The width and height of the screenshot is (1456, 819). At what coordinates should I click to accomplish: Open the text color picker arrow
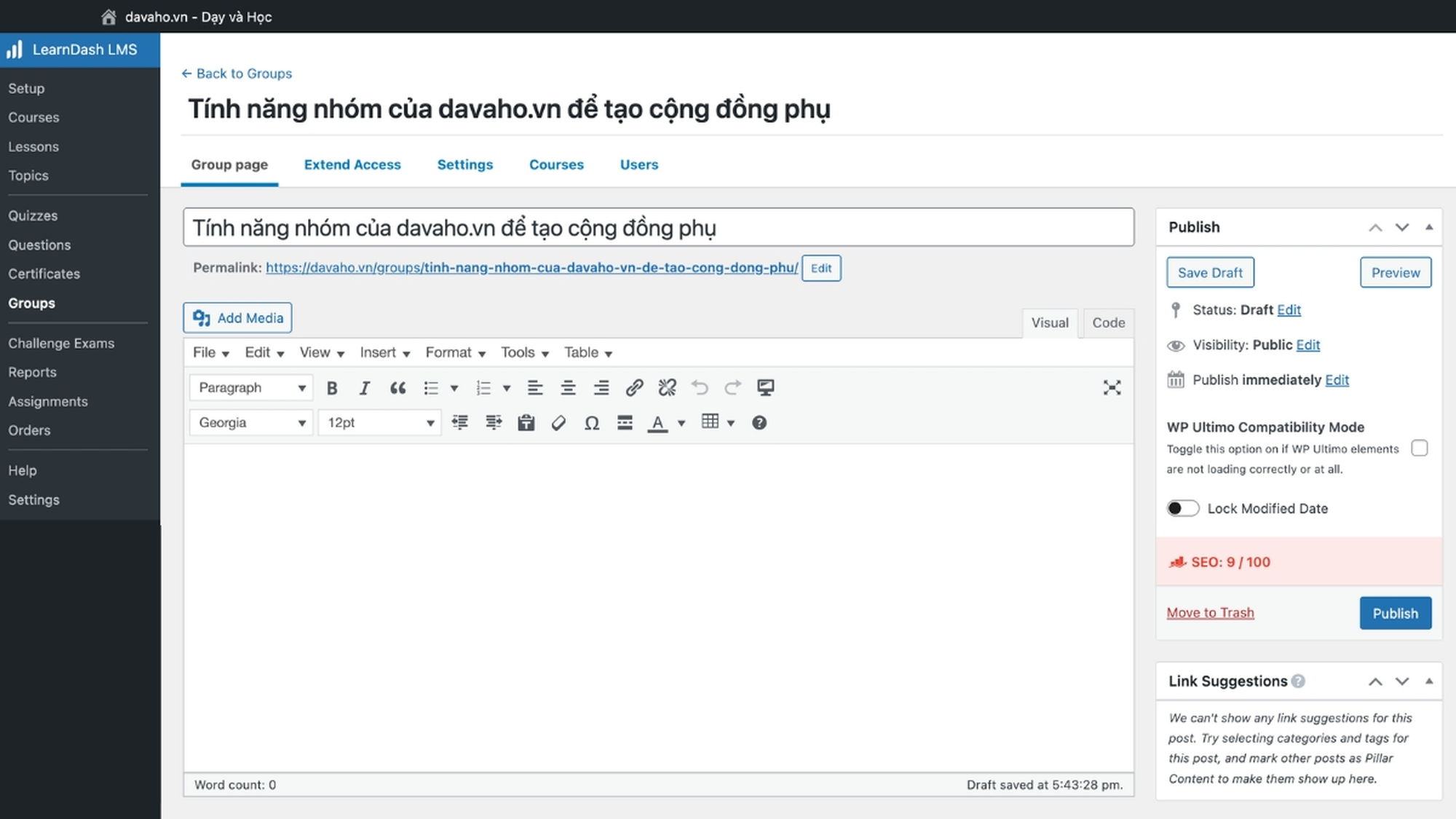681,423
